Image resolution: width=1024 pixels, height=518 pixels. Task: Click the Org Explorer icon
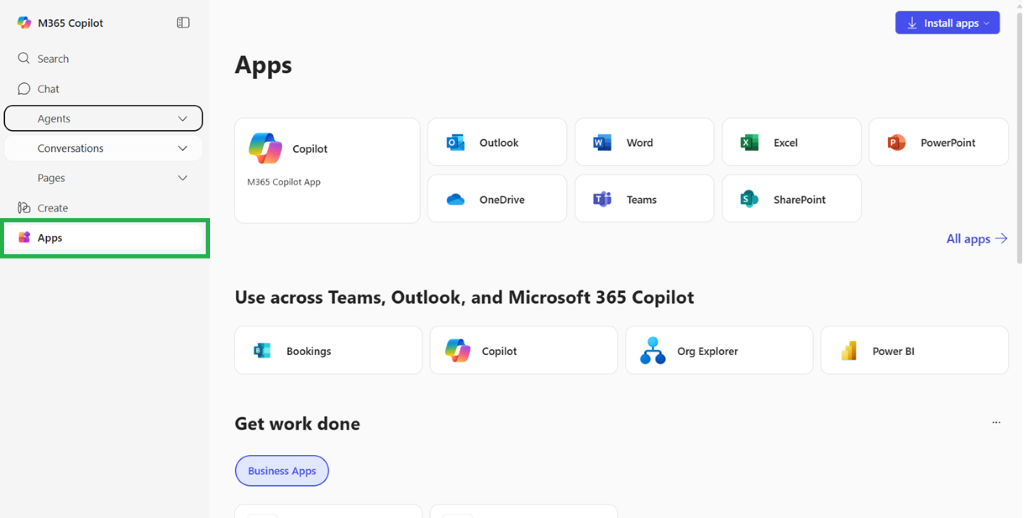[652, 351]
